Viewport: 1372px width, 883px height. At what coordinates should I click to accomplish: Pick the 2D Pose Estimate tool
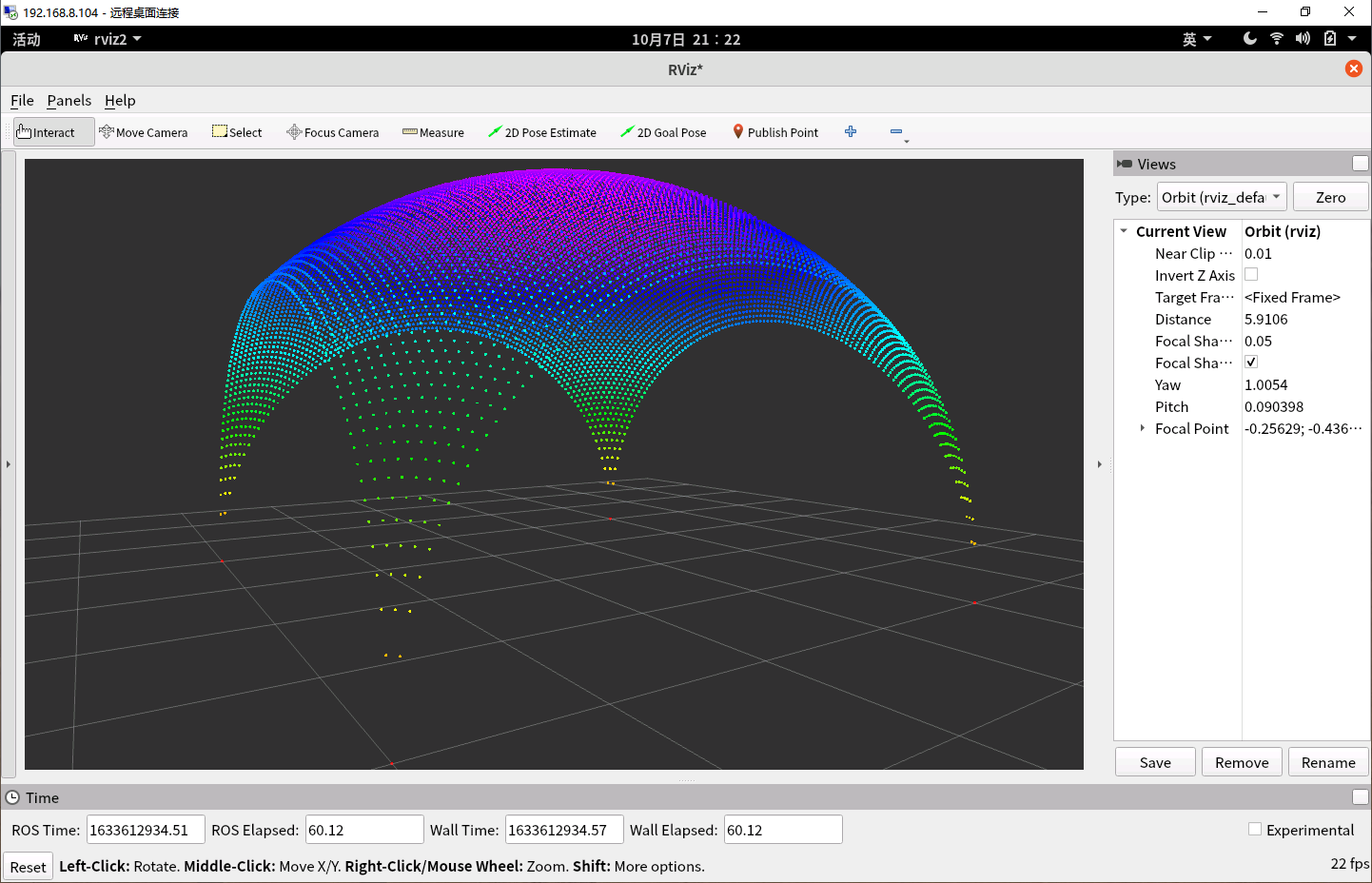[542, 132]
